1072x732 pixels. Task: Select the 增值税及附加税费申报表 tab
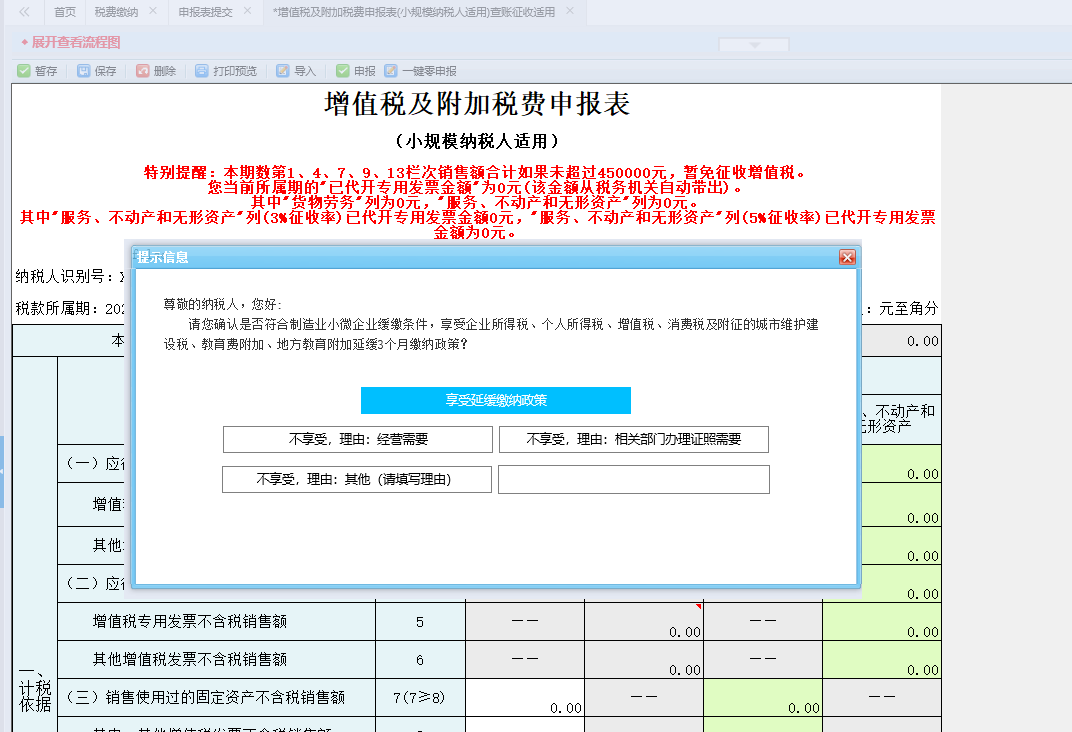click(x=414, y=12)
